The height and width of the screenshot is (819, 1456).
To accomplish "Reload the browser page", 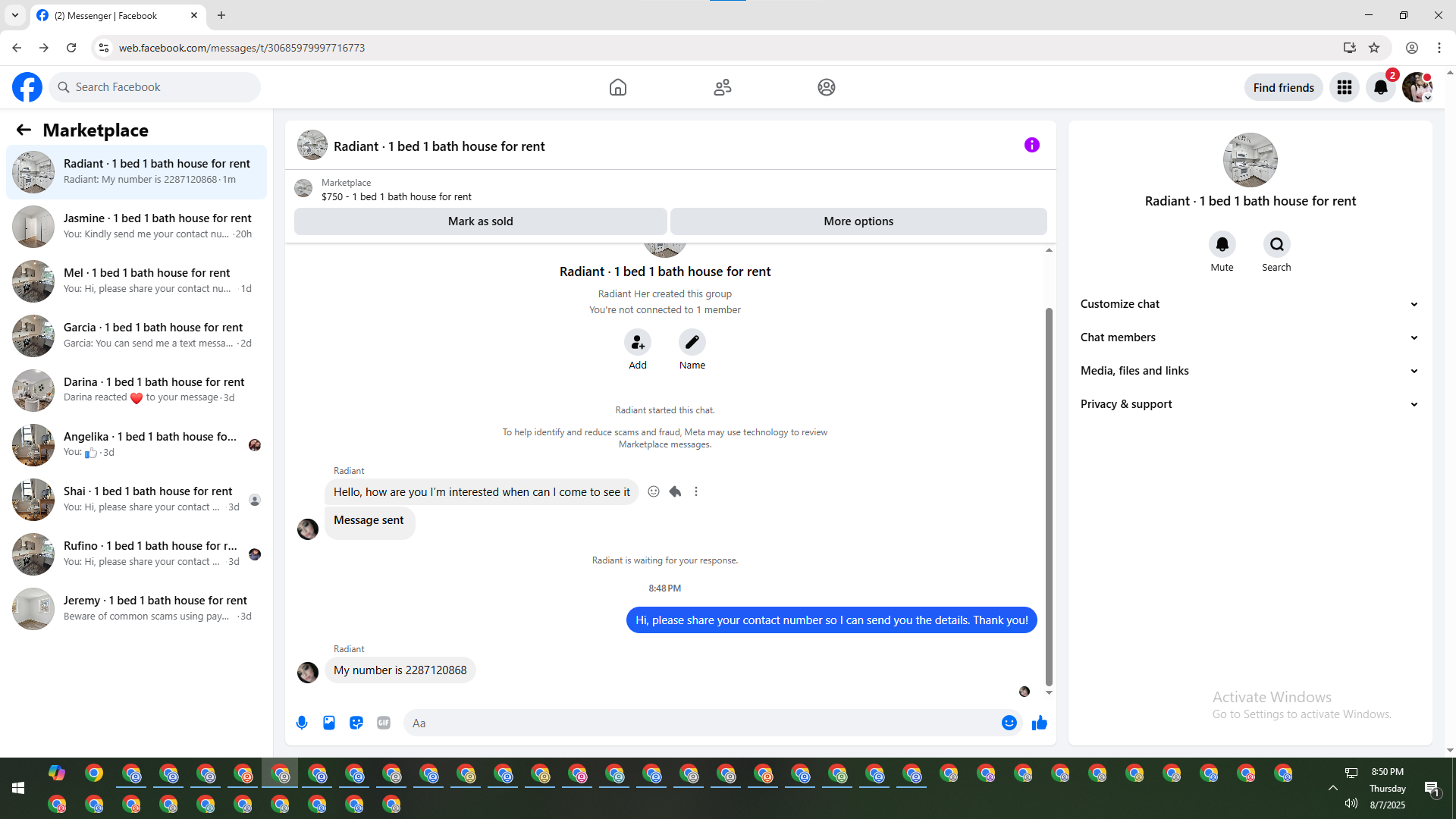I will pyautogui.click(x=71, y=48).
